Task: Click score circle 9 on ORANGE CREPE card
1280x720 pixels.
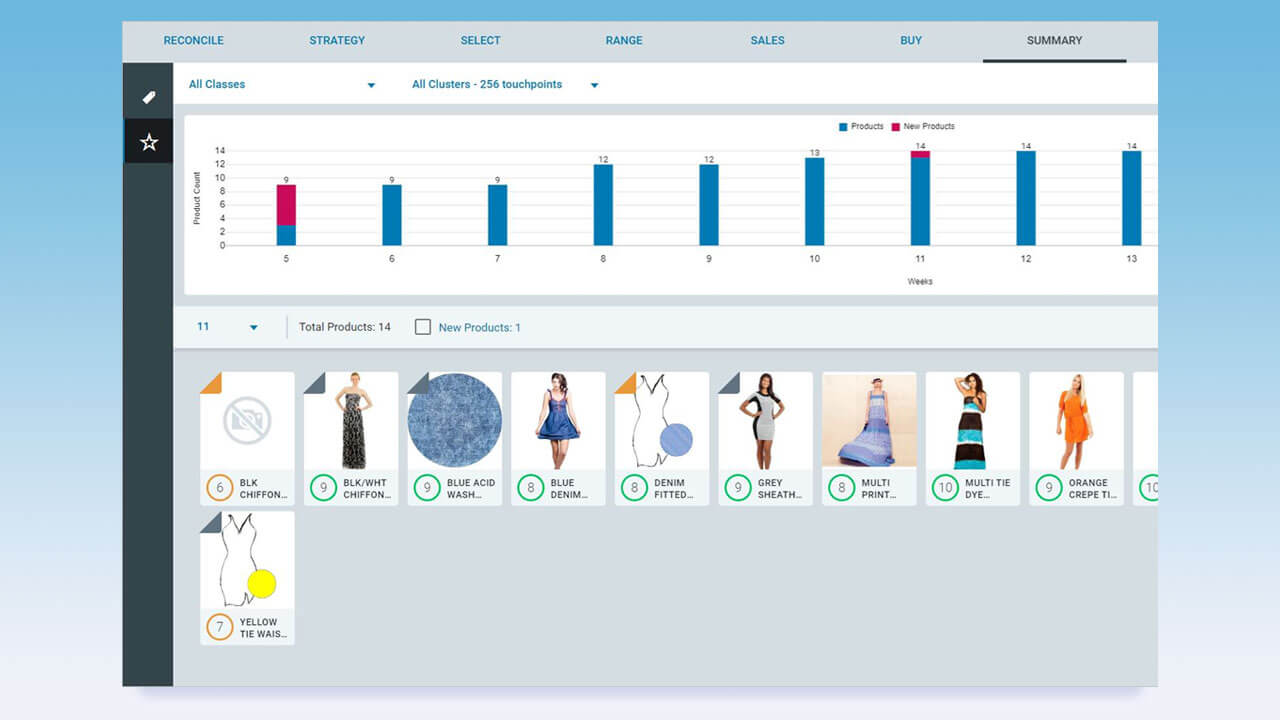Action: point(1048,488)
